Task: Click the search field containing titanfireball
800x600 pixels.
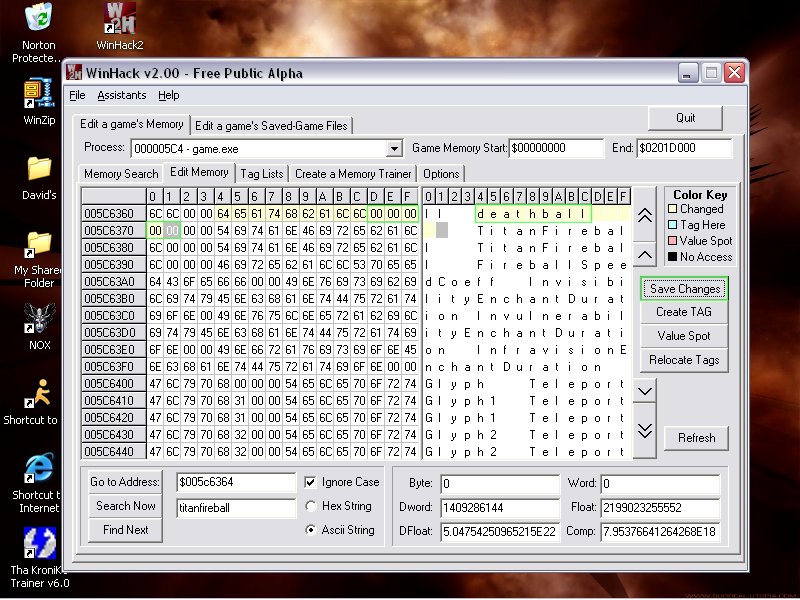Action: point(236,508)
